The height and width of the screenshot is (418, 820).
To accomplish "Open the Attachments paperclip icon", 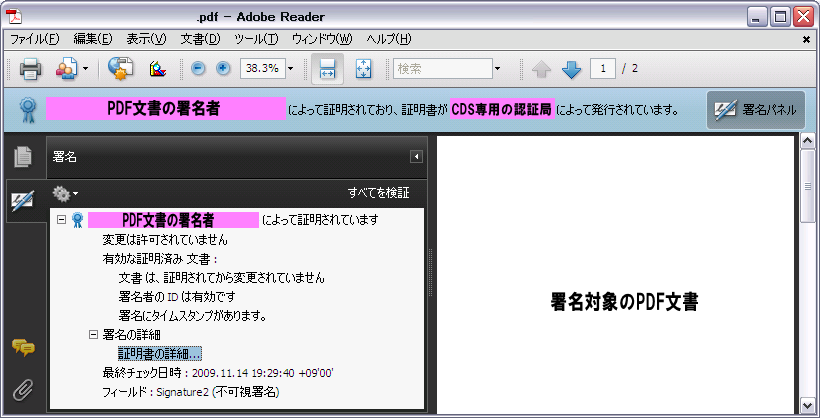I will coord(23,390).
